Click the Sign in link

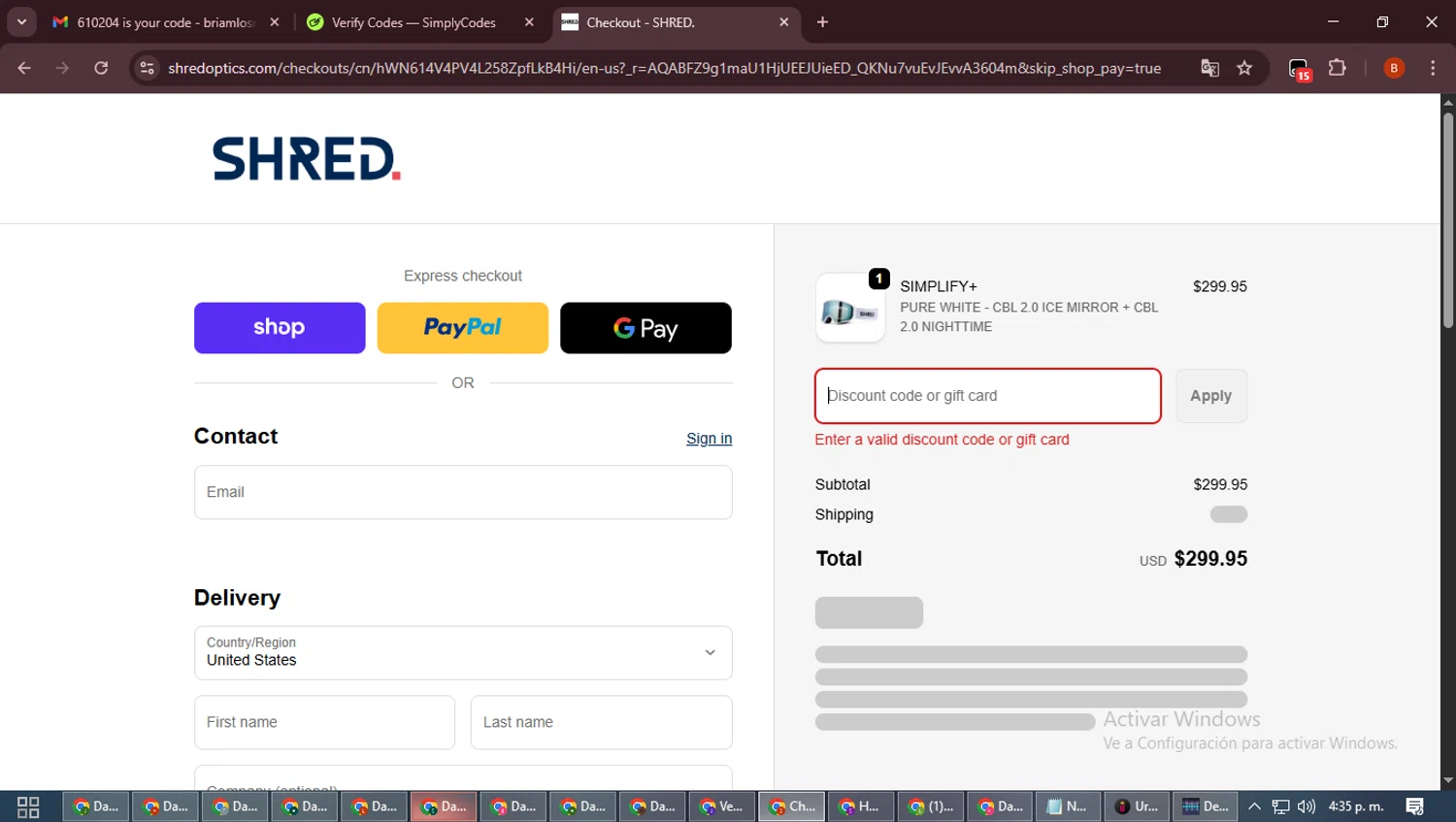tap(709, 439)
